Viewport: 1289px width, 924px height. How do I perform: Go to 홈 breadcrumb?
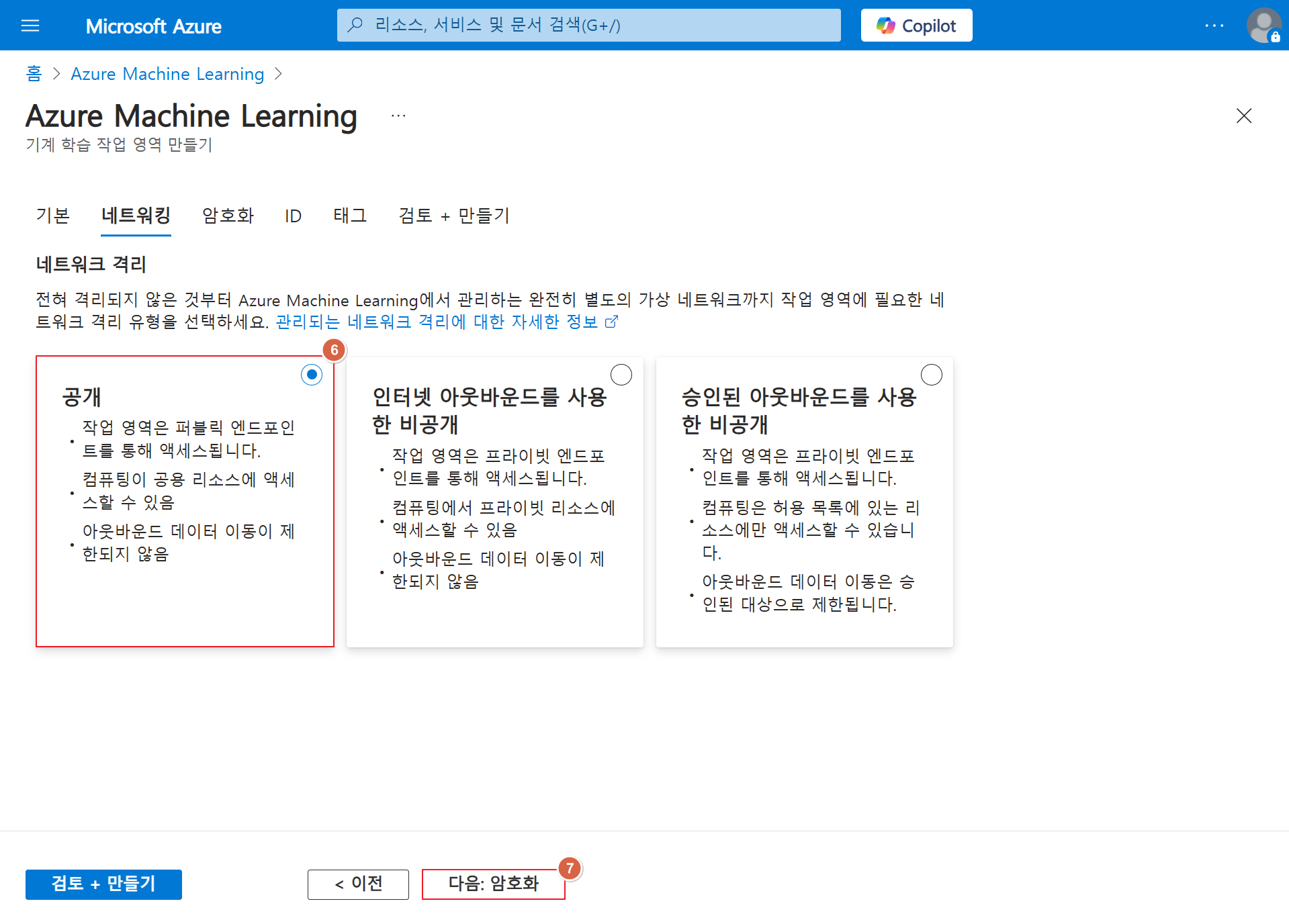[34, 73]
